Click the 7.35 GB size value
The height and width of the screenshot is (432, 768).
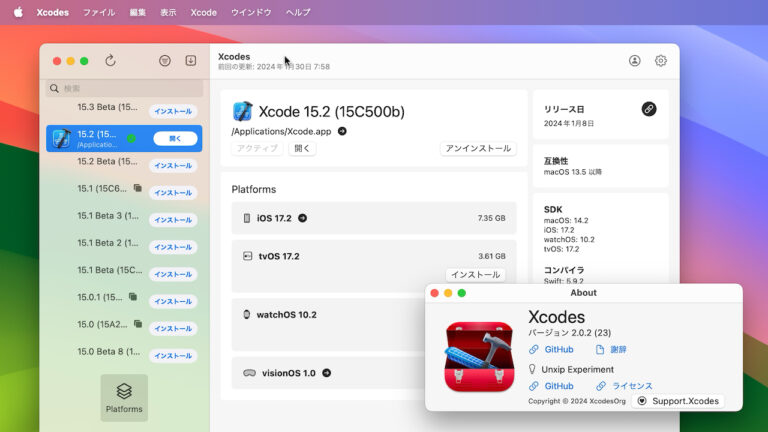click(491, 218)
